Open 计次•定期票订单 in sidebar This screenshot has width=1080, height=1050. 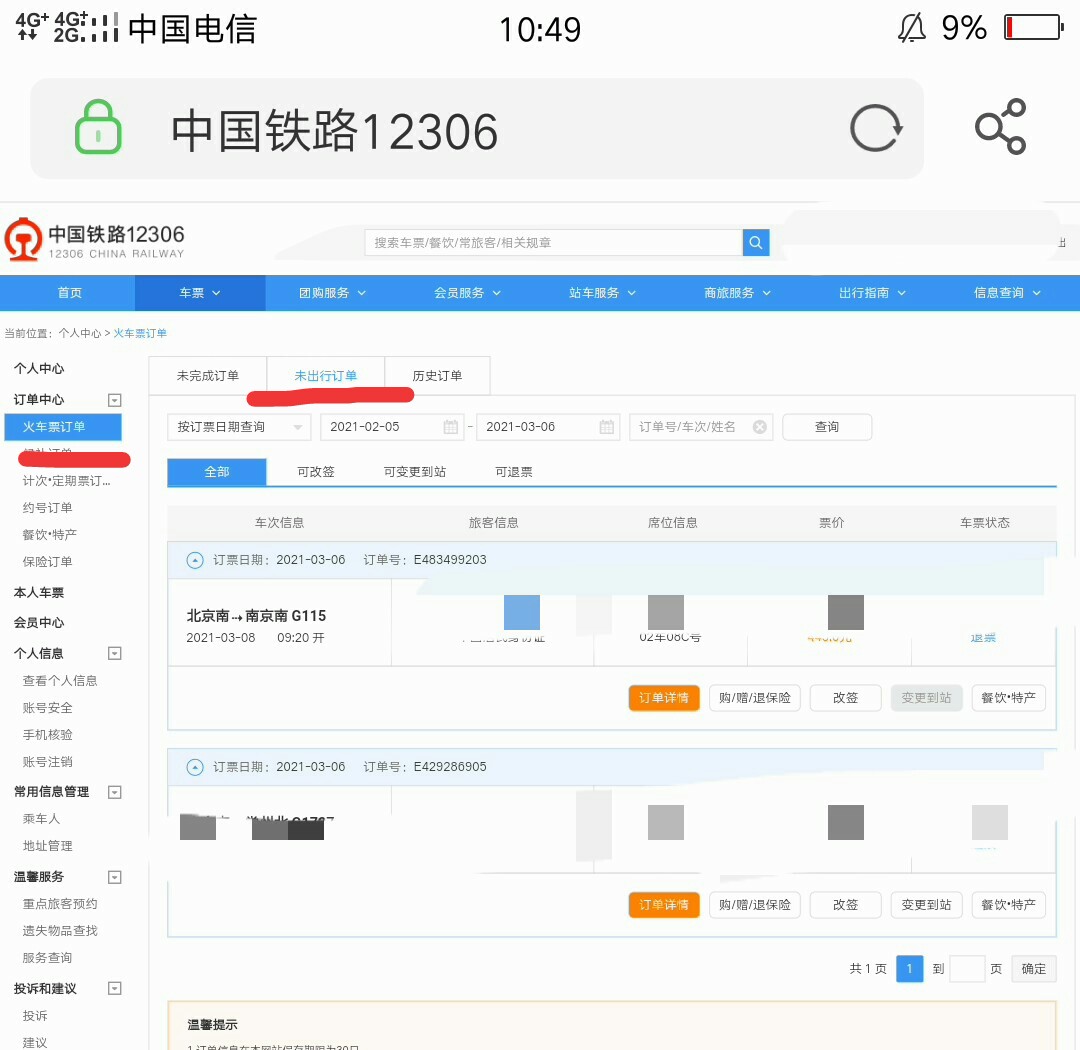coord(67,481)
